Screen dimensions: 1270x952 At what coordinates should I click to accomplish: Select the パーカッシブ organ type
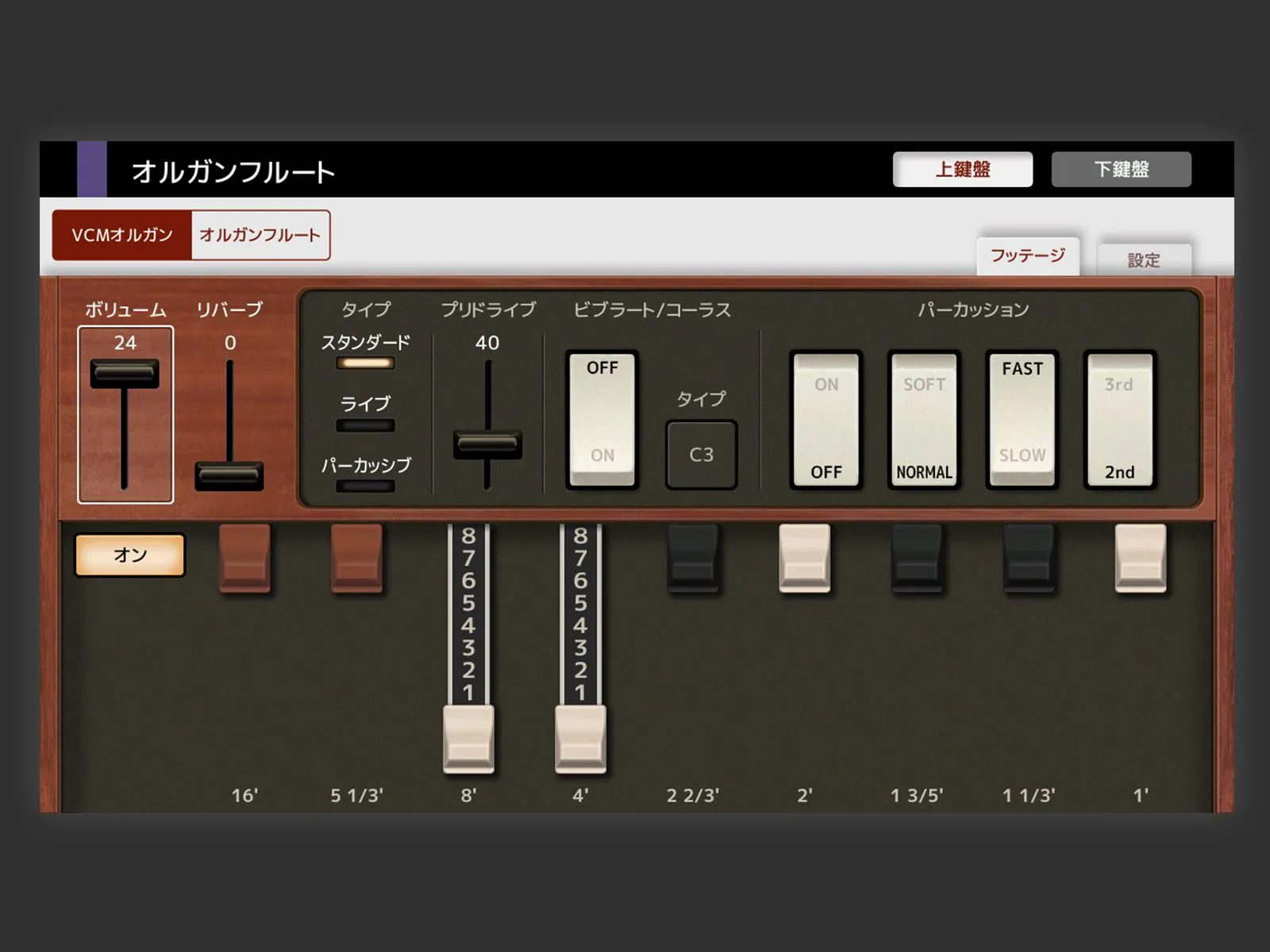[x=365, y=486]
